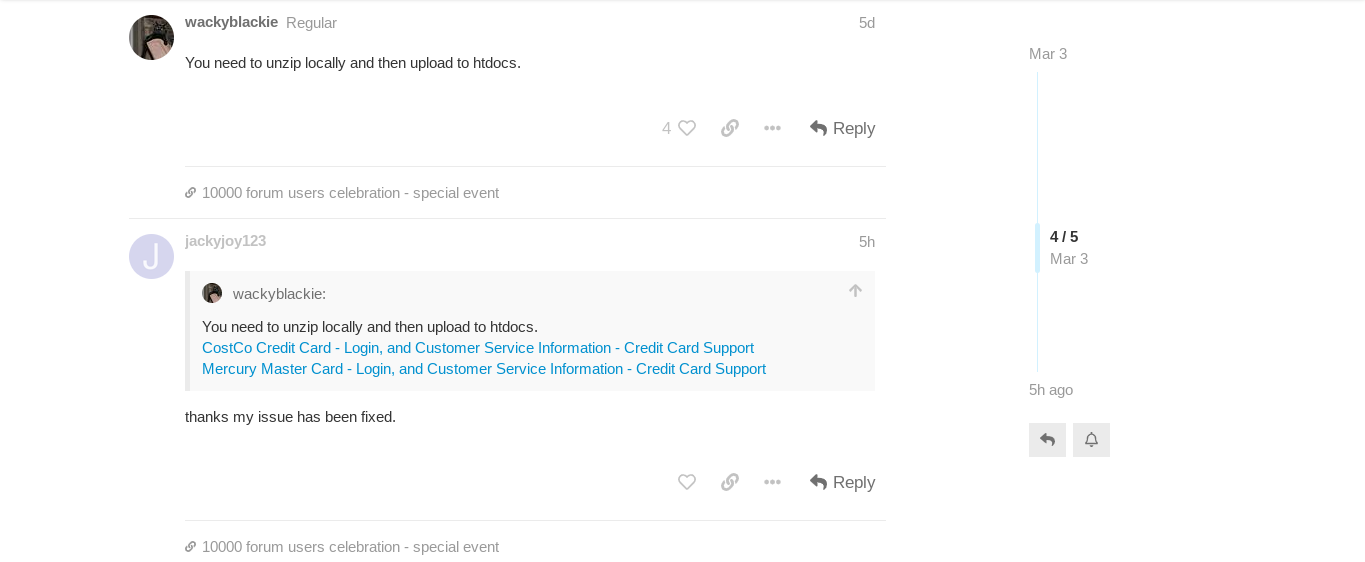1365x562 pixels.
Task: Reply to jackyjoy123's post
Action: 842,482
